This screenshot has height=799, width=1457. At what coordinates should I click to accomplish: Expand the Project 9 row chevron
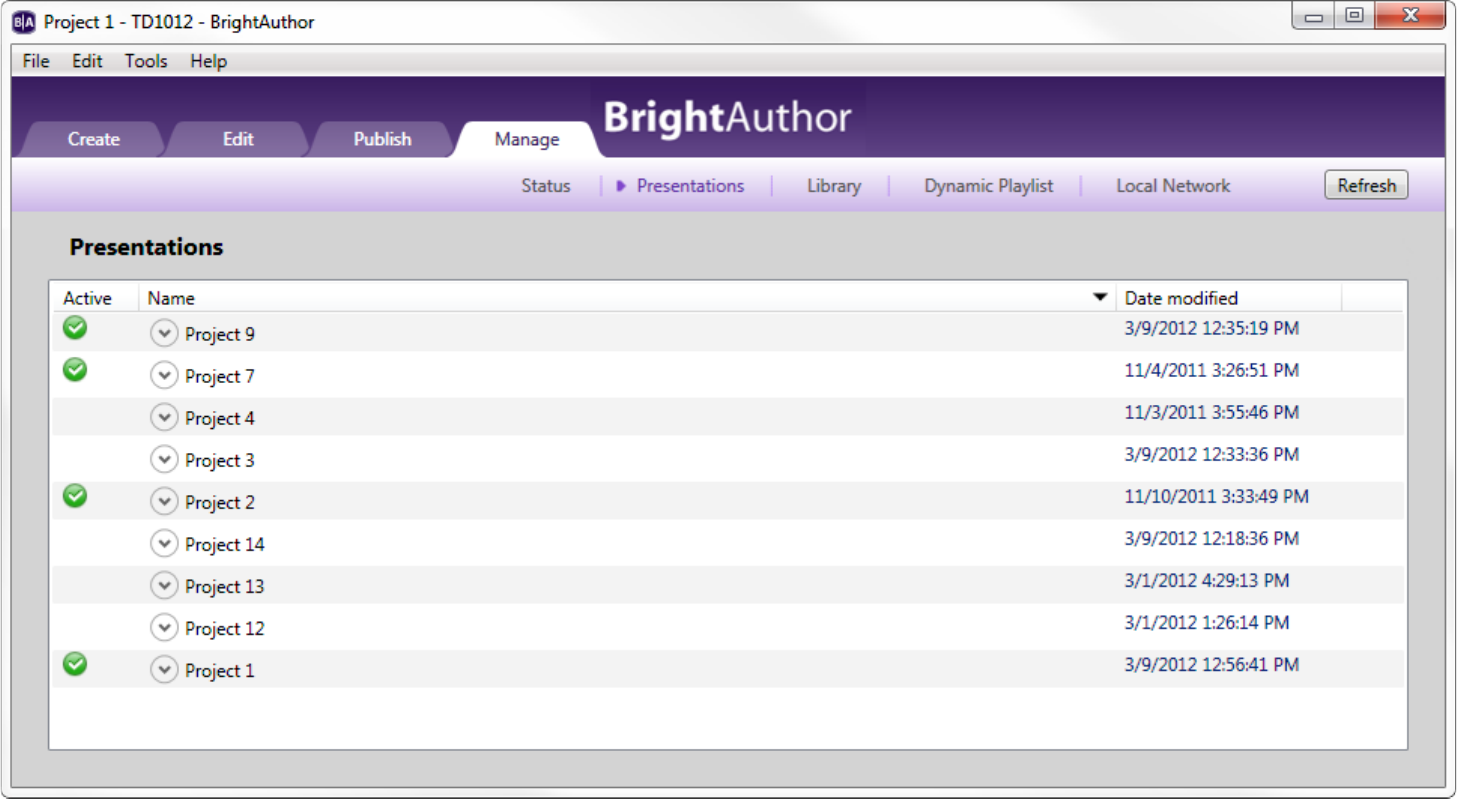[164, 333]
